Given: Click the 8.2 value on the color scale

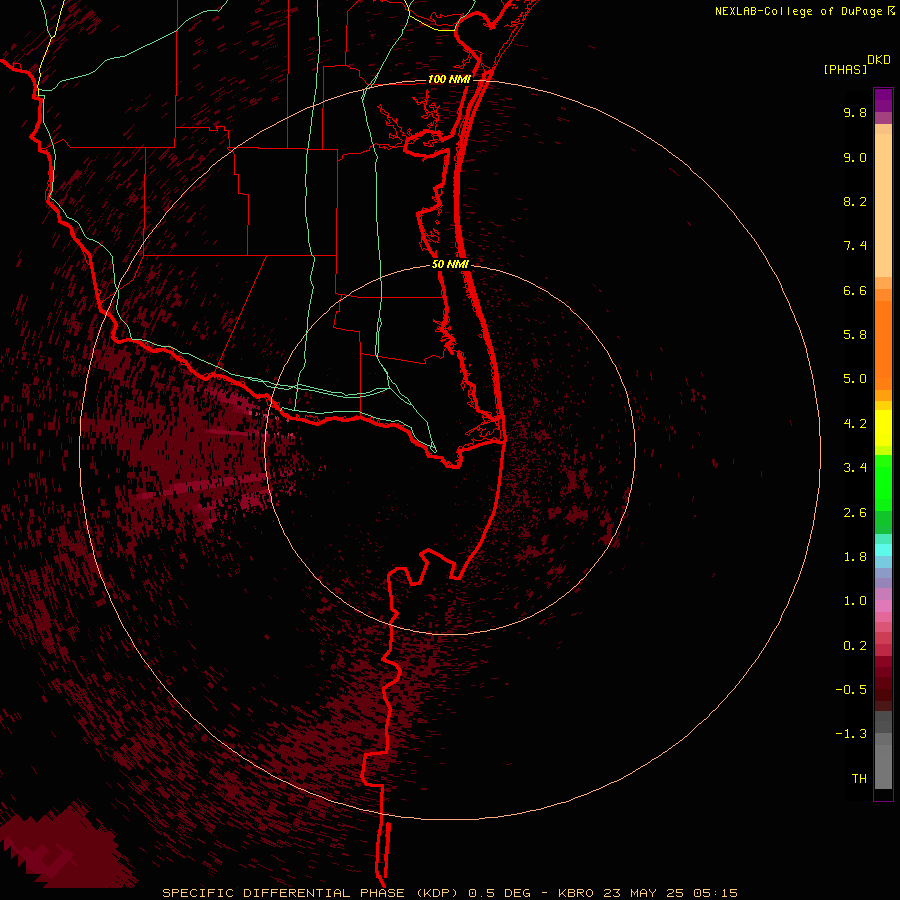Looking at the screenshot, I should click(855, 201).
